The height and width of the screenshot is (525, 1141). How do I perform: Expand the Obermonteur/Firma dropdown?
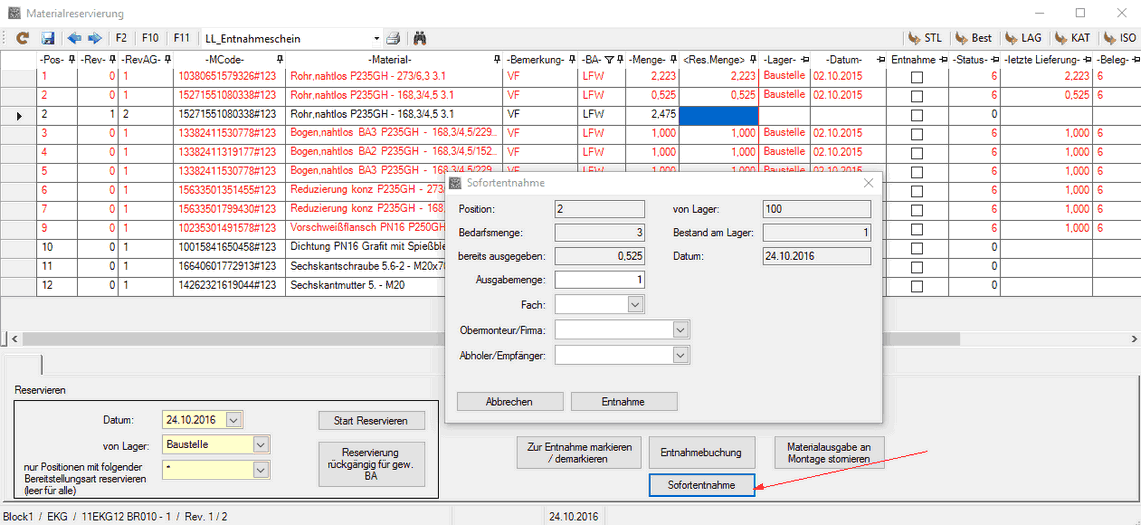[680, 329]
